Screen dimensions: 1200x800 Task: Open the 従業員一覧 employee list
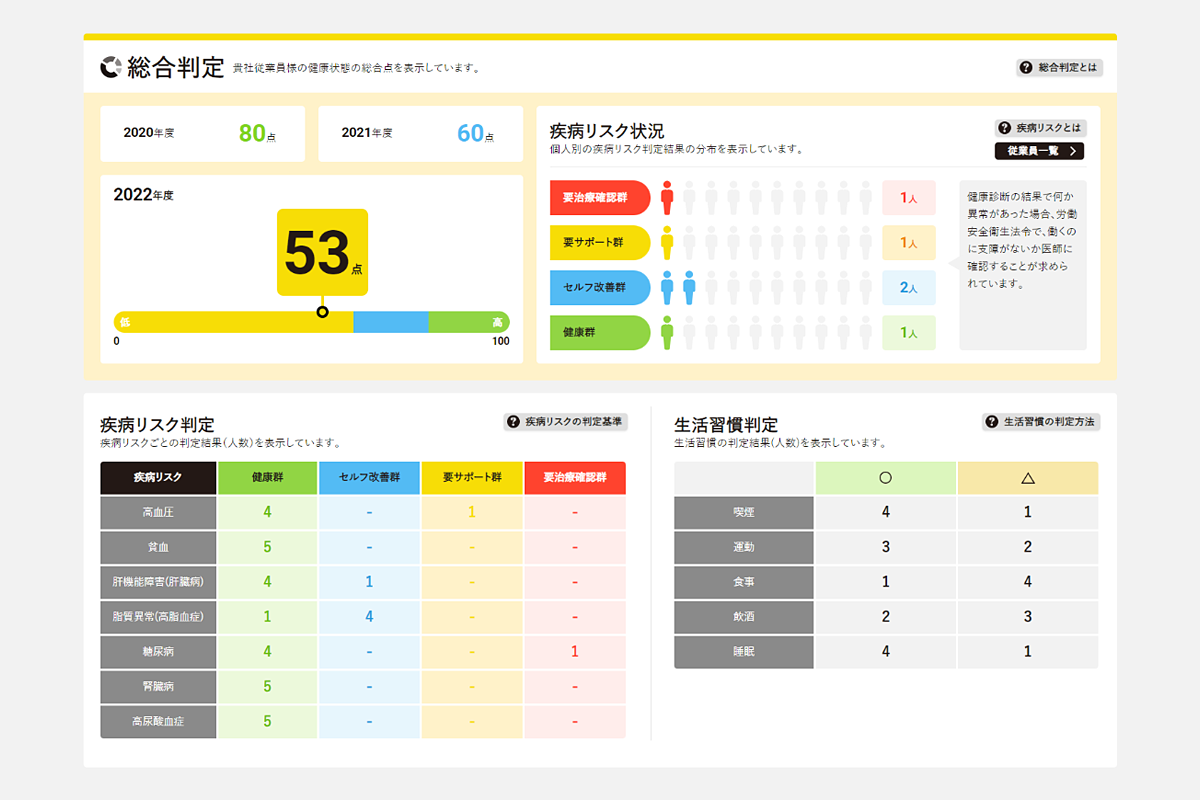[x=1040, y=152]
